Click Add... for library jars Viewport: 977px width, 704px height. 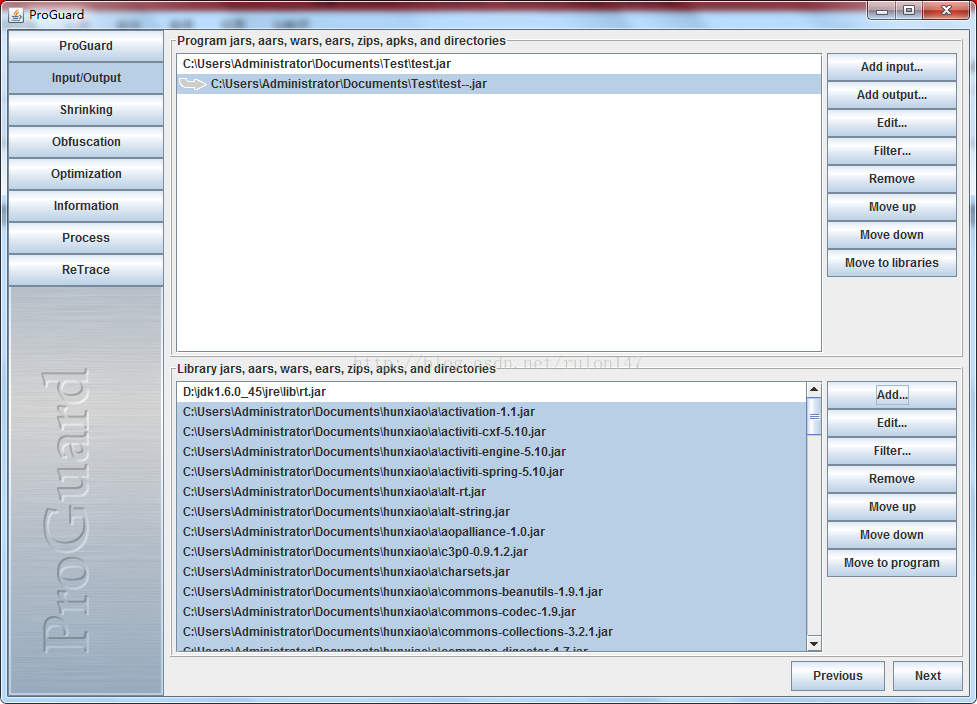click(x=892, y=395)
